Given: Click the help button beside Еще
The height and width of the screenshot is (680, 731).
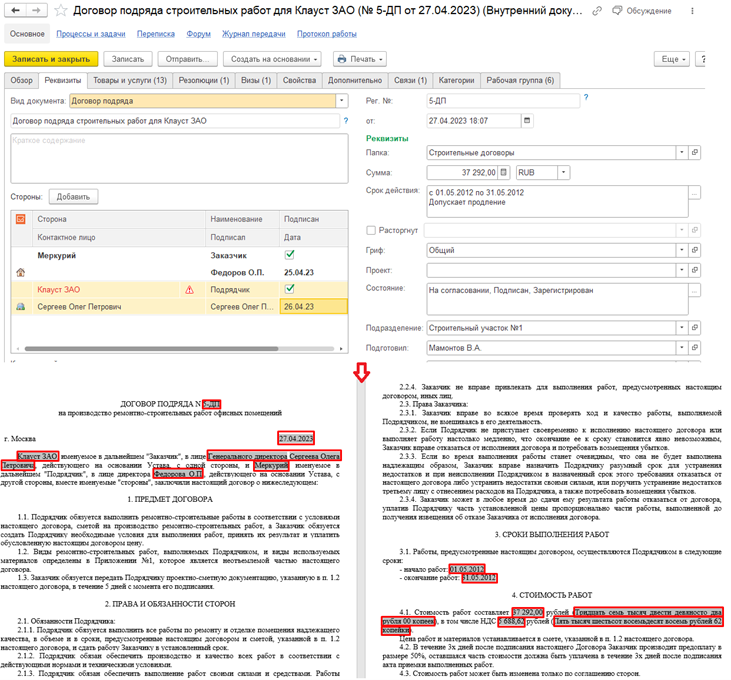Looking at the screenshot, I should pos(701,59).
